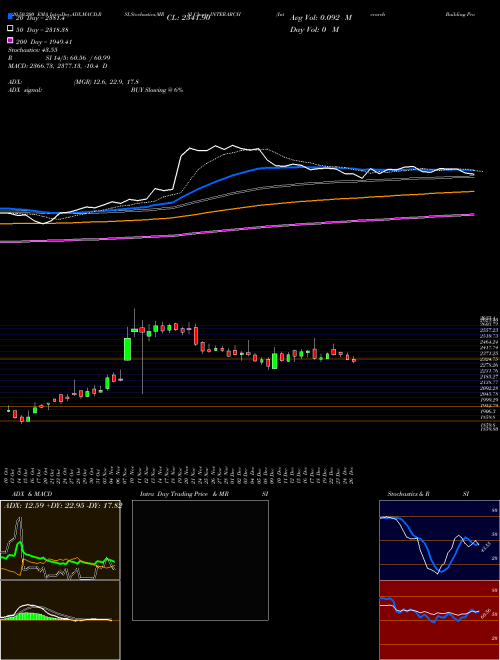The height and width of the screenshot is (660, 500).
Task: Click the magenta 200 Day EMA legend swatch
Action: (11, 41)
